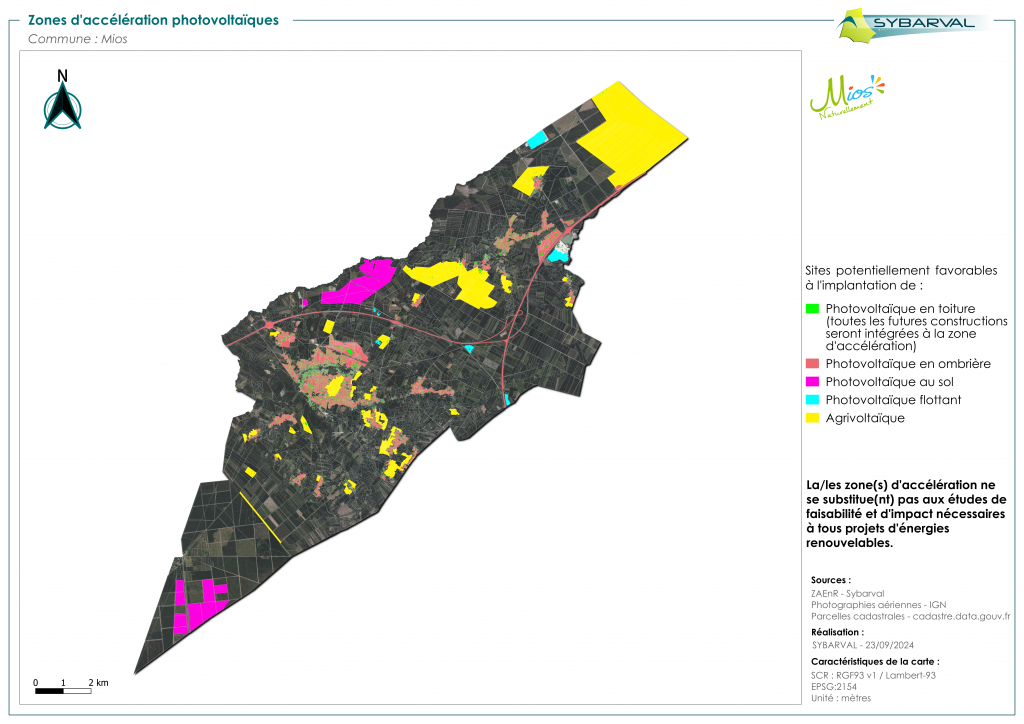Click the 'Unité : mètres' line
The image size is (1024, 724).
click(x=841, y=698)
